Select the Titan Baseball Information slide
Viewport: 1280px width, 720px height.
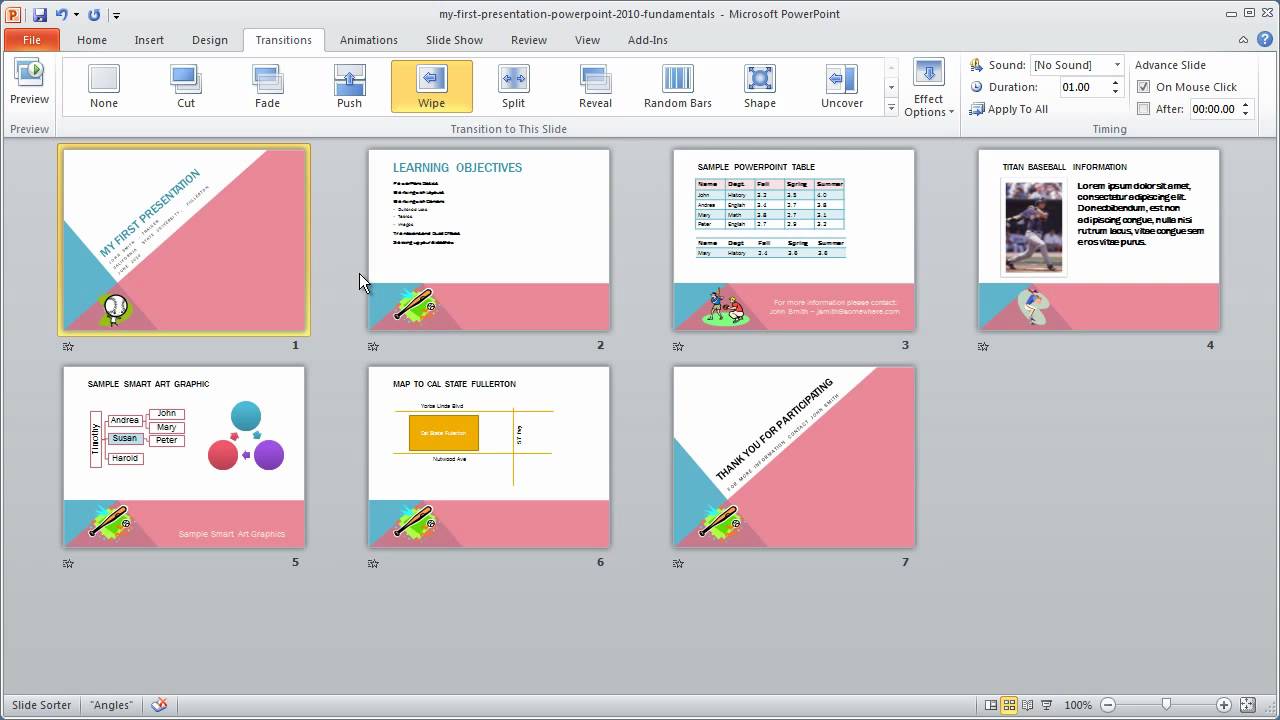point(1099,240)
